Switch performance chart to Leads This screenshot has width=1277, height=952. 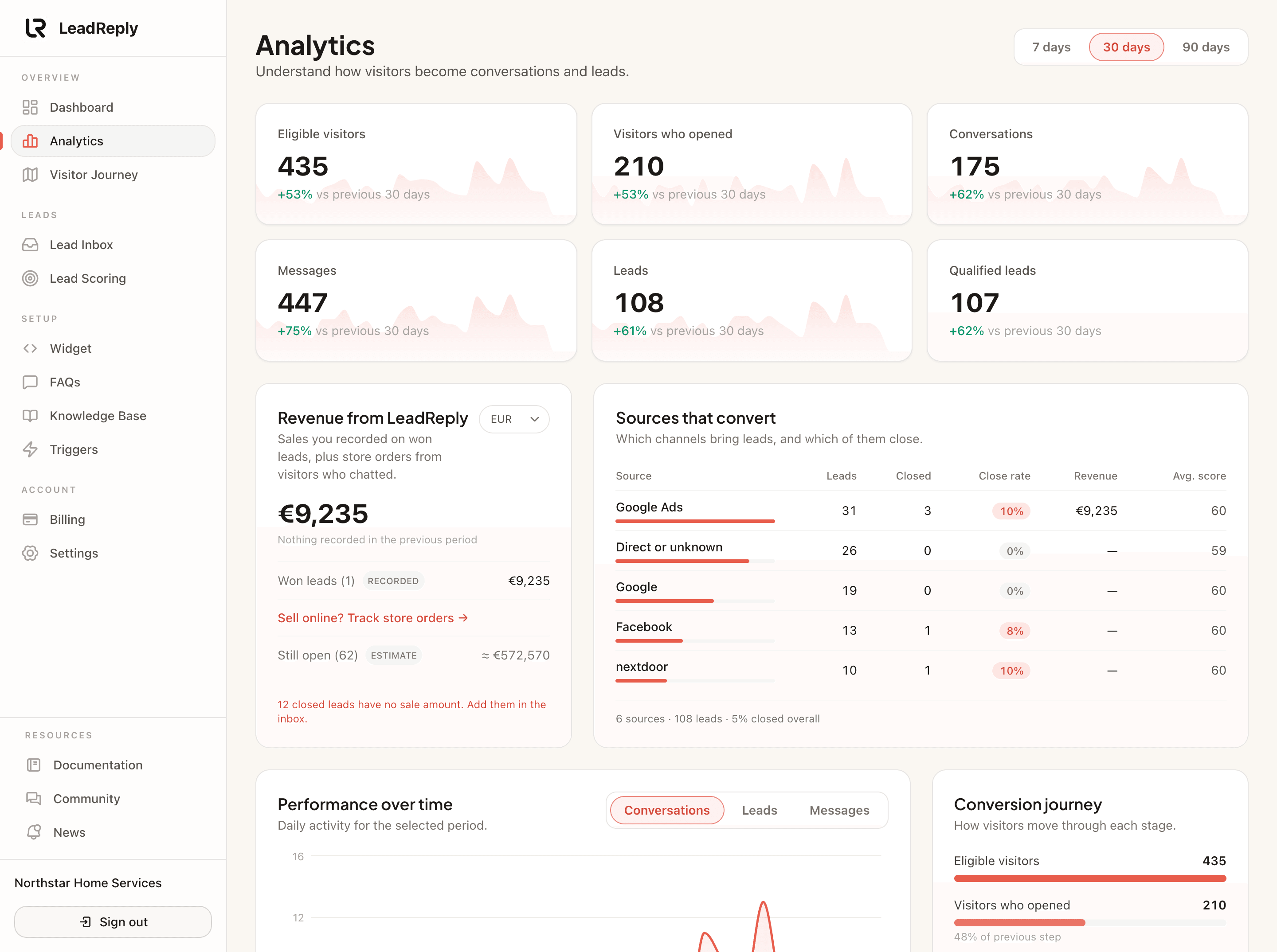click(759, 810)
